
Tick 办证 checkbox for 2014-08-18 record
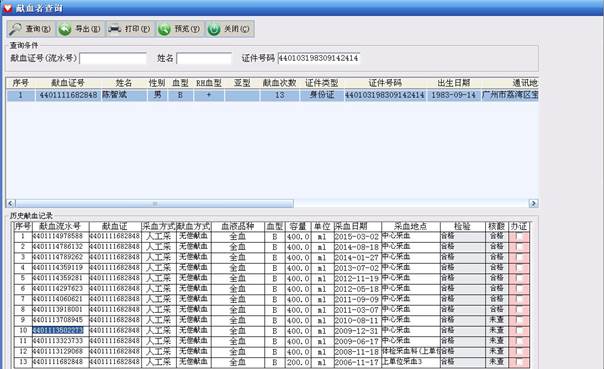click(519, 247)
